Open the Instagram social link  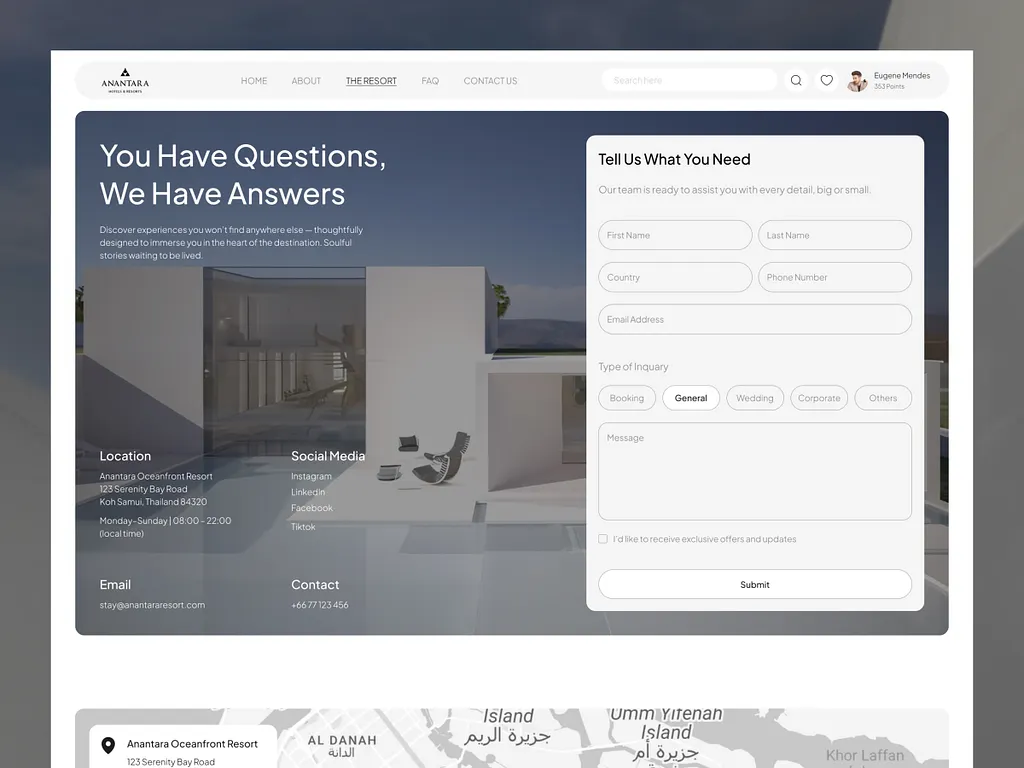click(311, 477)
